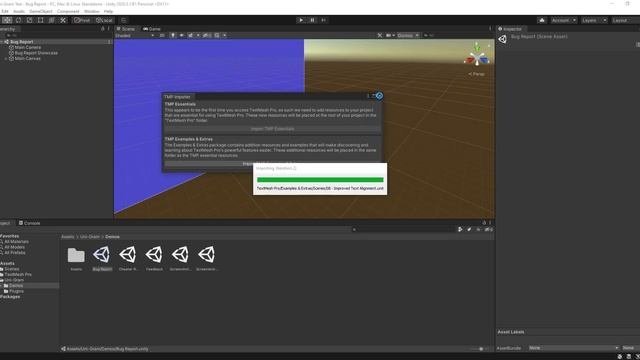Click the Import TMP Essentials button

pos(272,129)
